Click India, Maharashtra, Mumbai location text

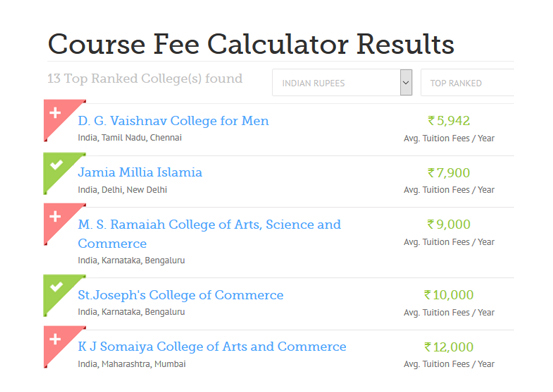[132, 364]
